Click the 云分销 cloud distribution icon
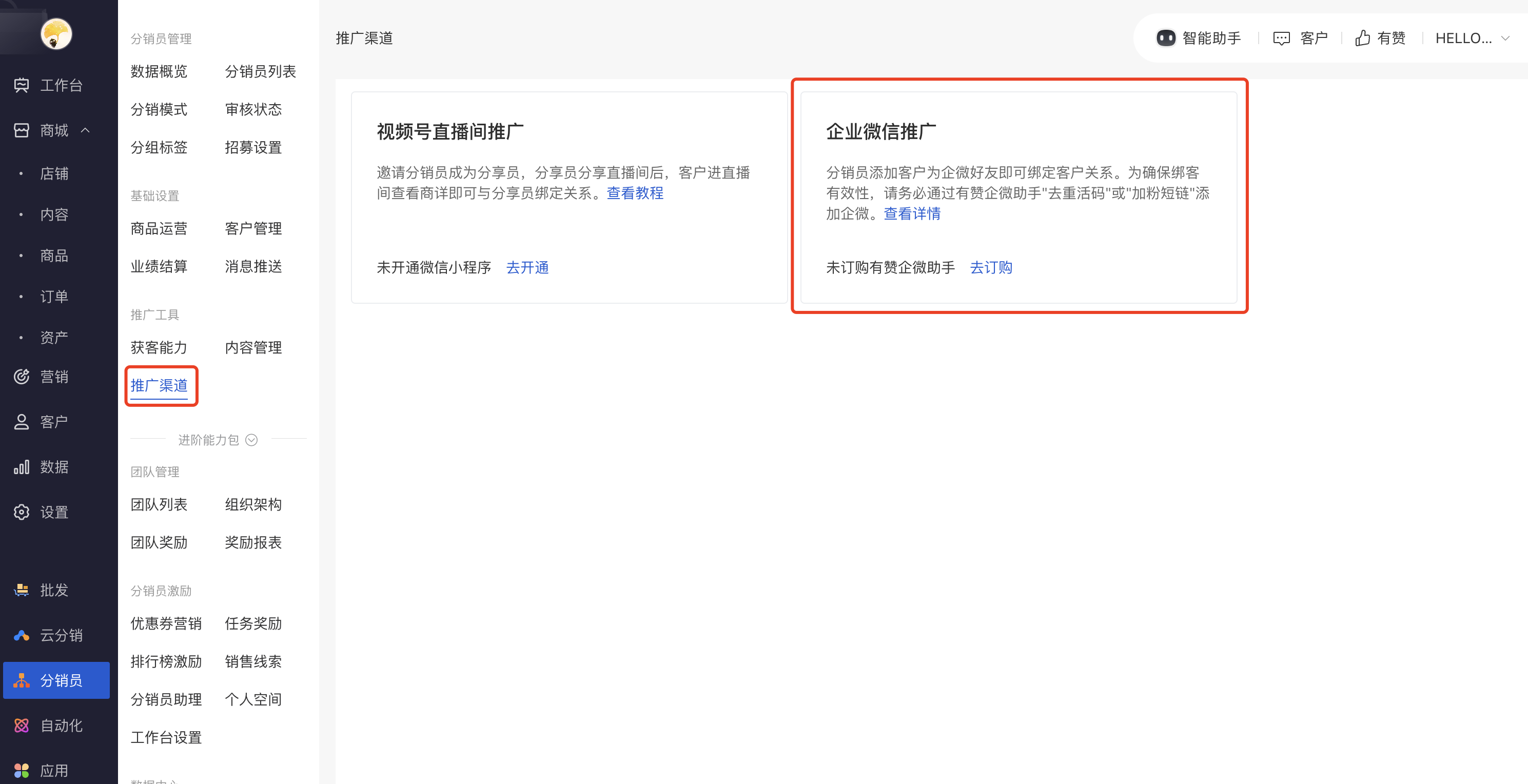The height and width of the screenshot is (784, 1528). pyautogui.click(x=22, y=635)
